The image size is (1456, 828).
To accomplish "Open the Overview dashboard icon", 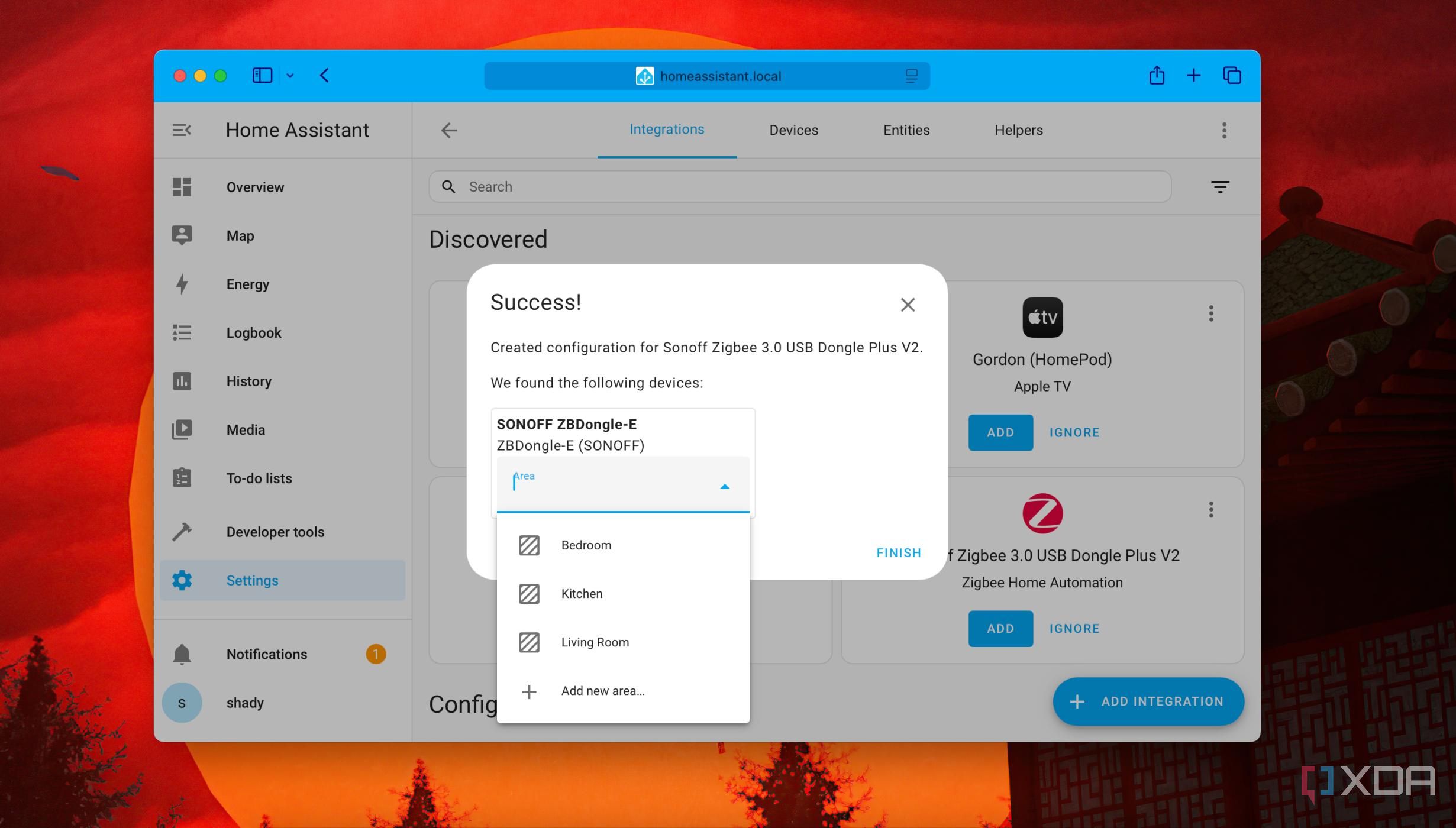I will coord(182,187).
